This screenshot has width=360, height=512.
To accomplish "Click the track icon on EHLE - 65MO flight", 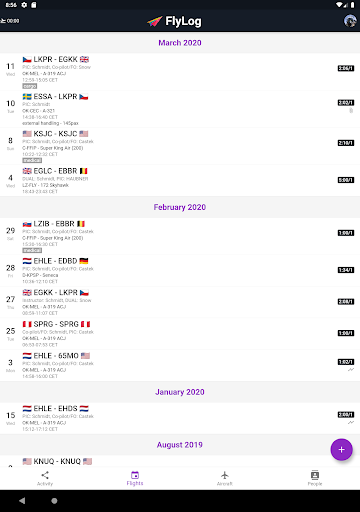I will coord(351,370).
